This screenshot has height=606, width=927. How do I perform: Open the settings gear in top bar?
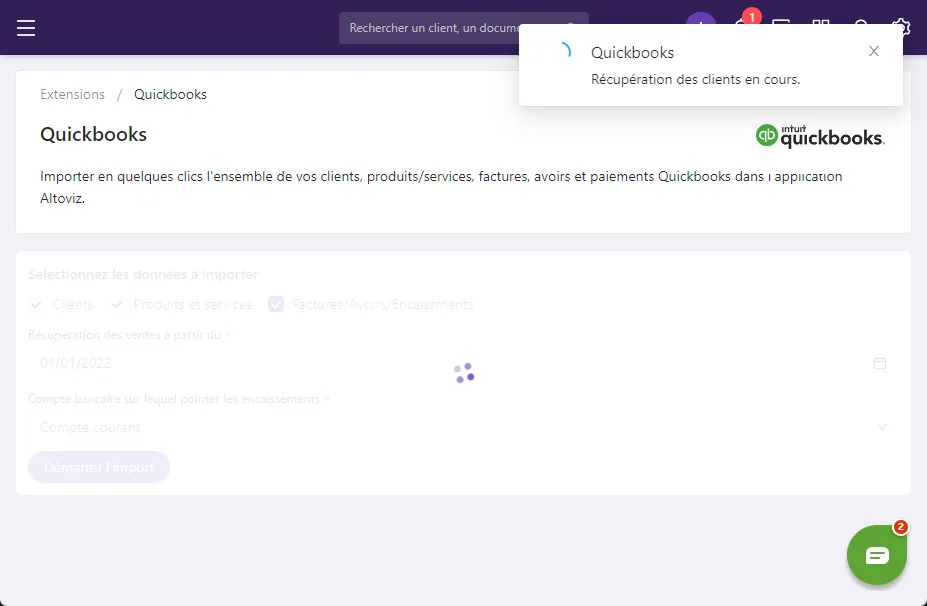pyautogui.click(x=900, y=27)
